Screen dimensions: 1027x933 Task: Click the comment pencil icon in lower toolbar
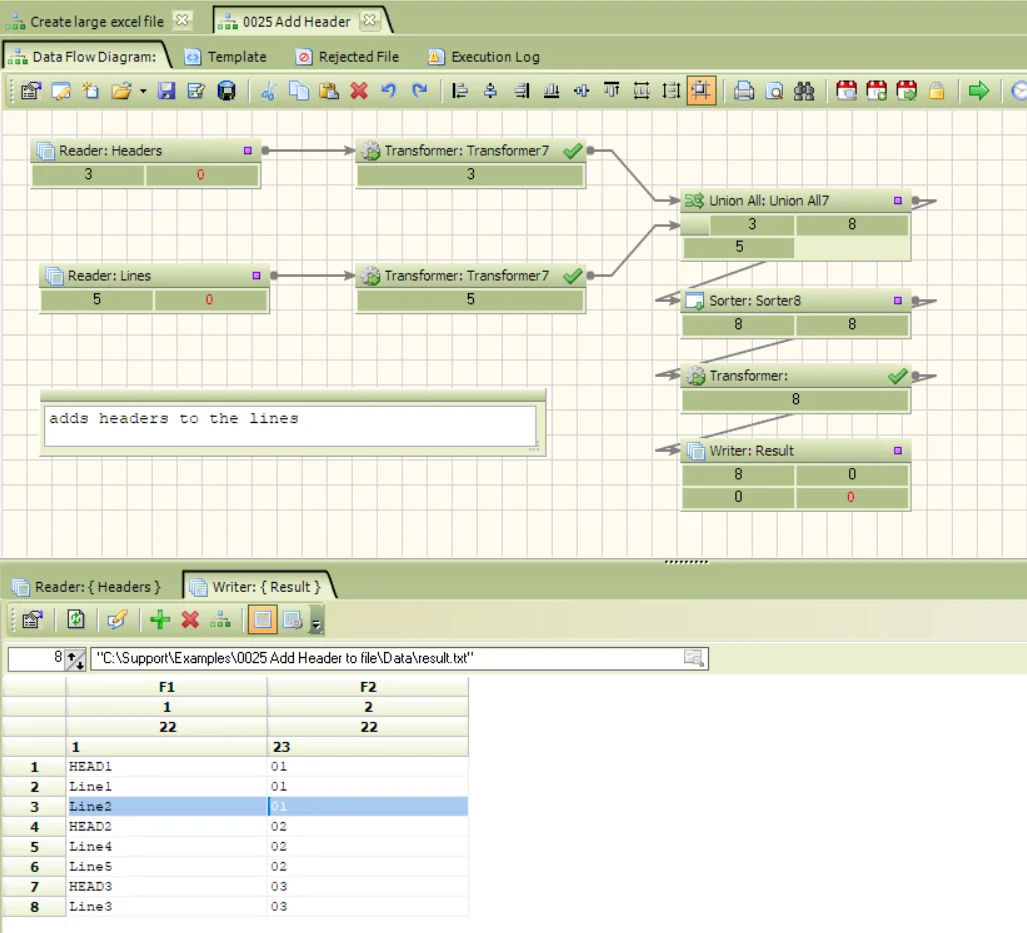pos(117,619)
